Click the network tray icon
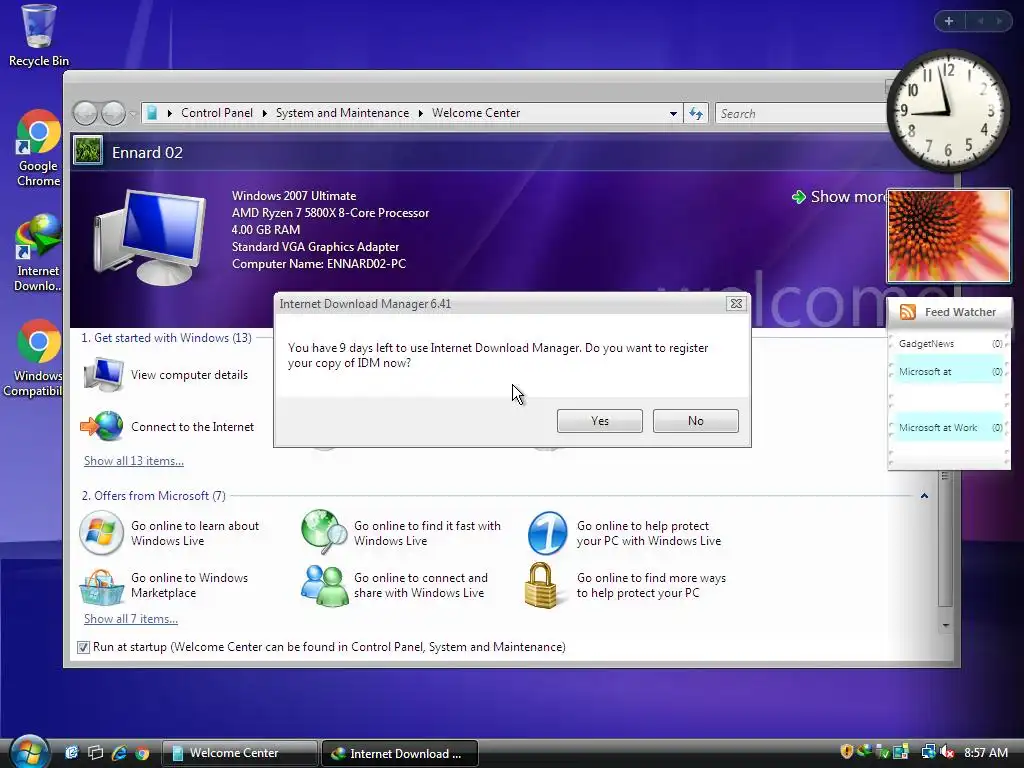 click(927, 752)
